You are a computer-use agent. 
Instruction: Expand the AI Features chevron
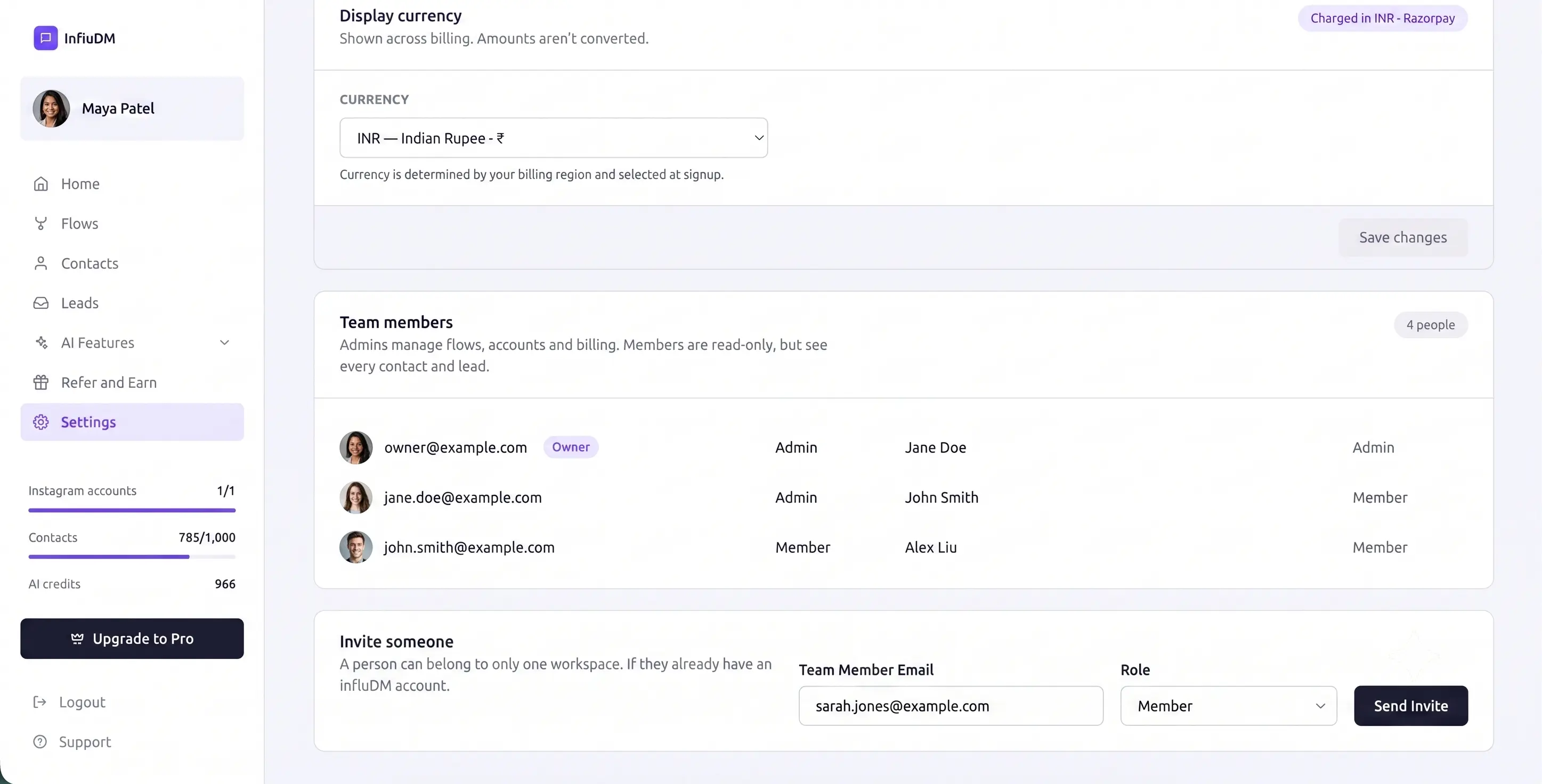[224, 343]
